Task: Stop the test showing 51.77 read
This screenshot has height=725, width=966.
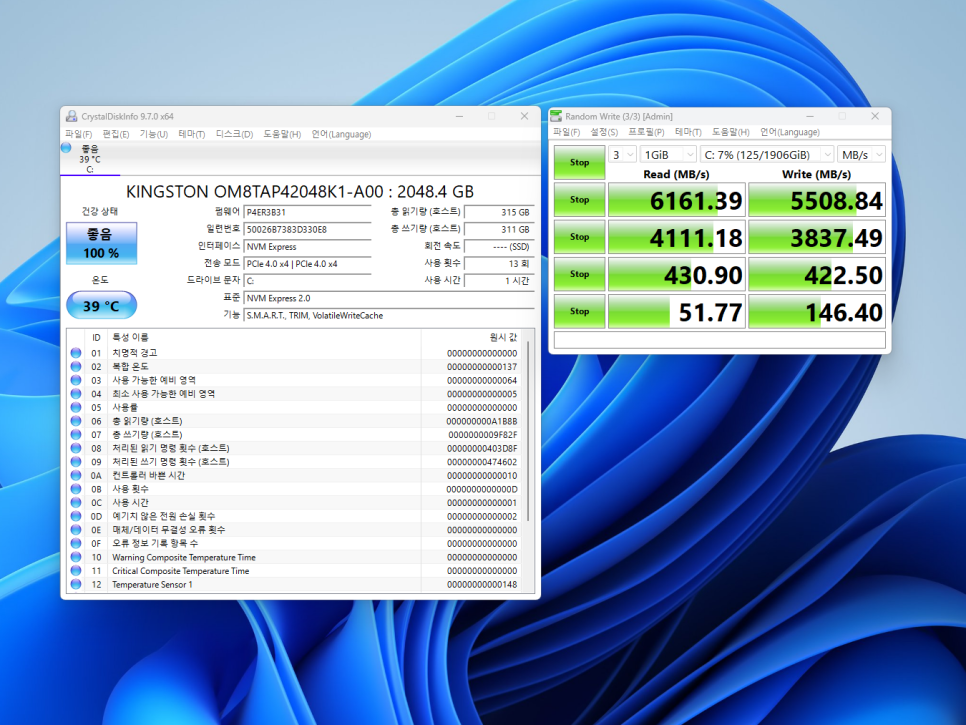Action: (x=579, y=311)
